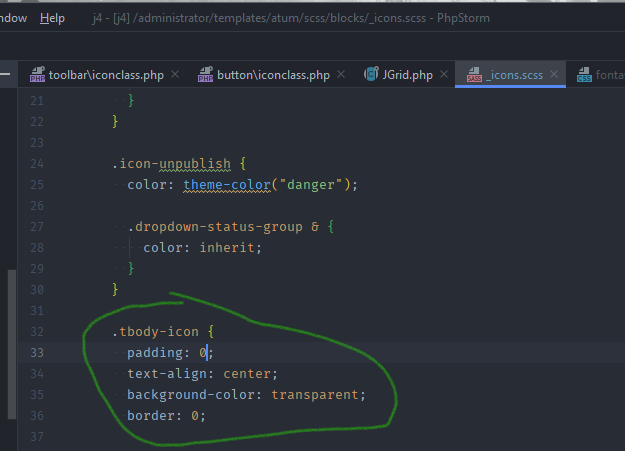The height and width of the screenshot is (451, 625).
Task: Click the text-align property name
Action: (x=167, y=374)
